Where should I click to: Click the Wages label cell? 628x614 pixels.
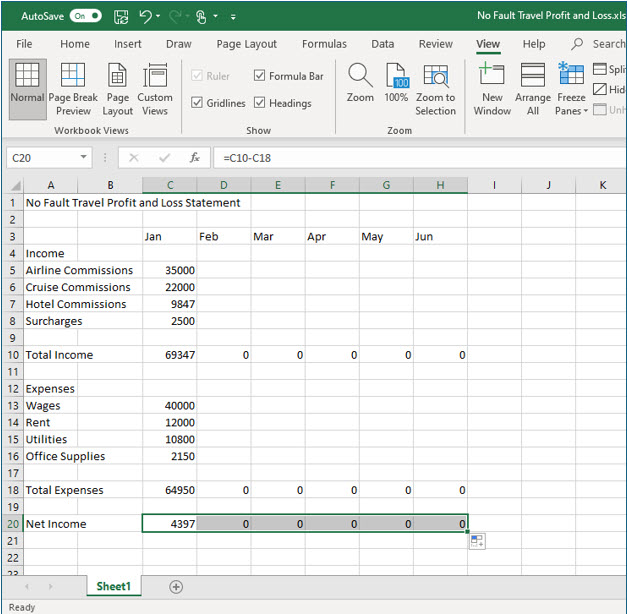click(x=50, y=406)
